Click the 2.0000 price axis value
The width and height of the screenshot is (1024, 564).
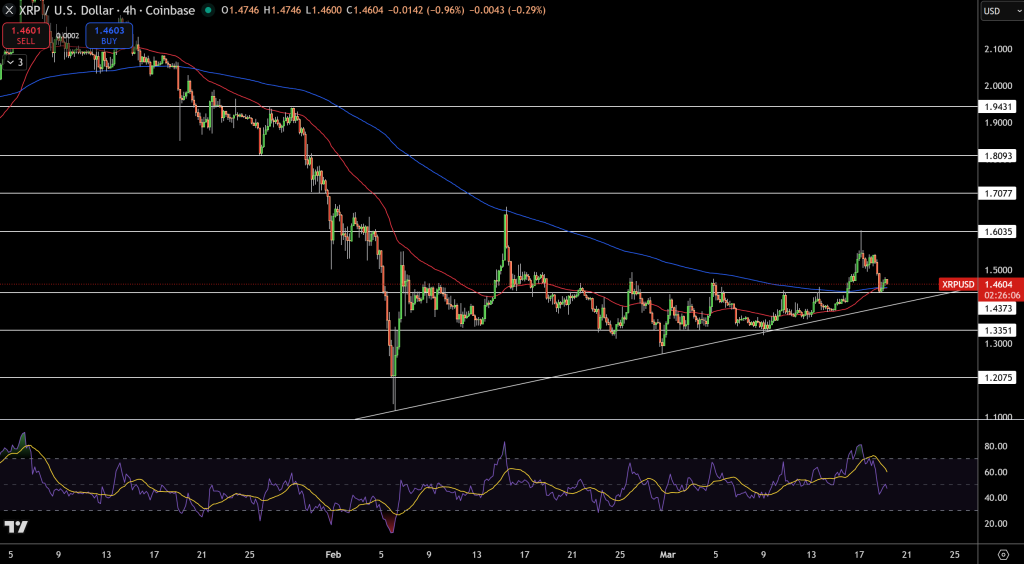997,86
